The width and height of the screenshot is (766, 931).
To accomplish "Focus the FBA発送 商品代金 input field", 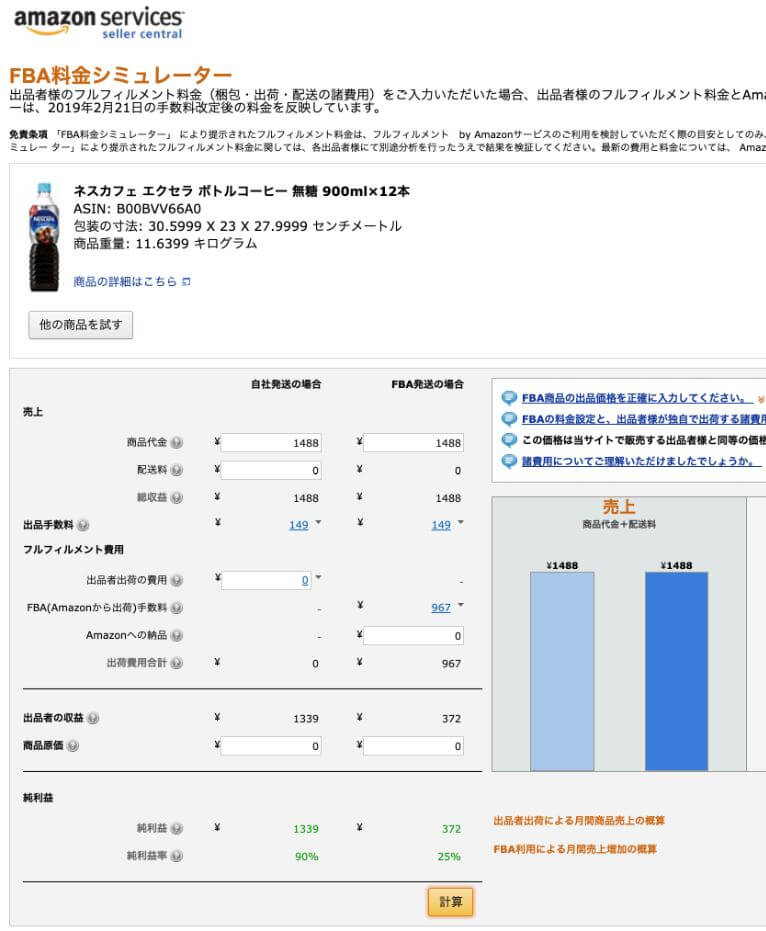I will [x=413, y=442].
